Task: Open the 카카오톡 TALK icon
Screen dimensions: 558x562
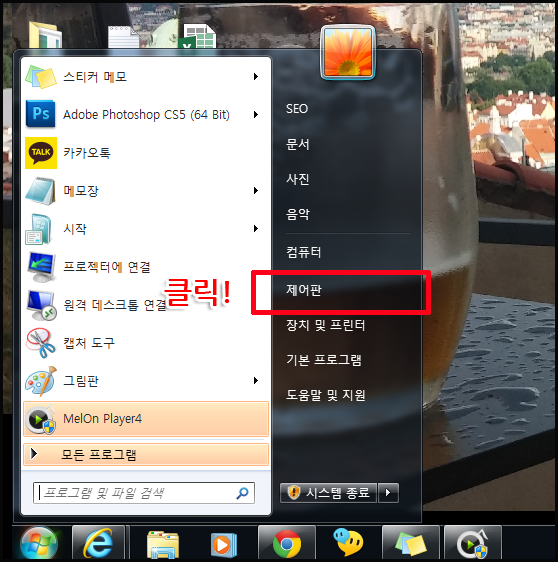Action: click(41, 153)
